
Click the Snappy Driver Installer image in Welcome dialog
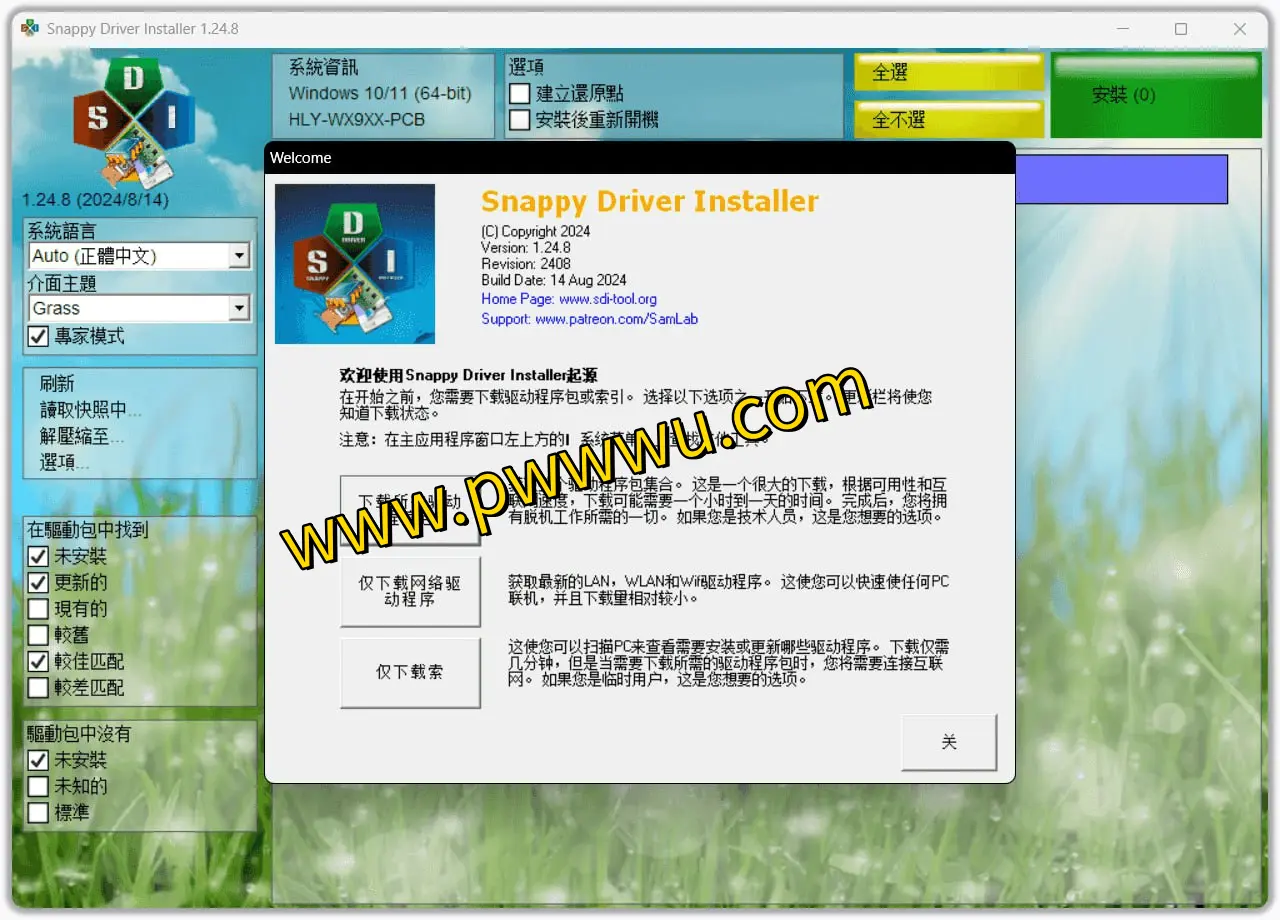pos(355,264)
